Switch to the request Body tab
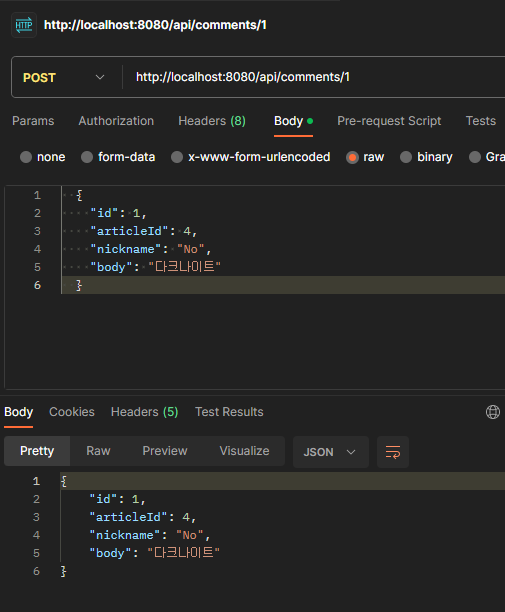The image size is (505, 612). pos(293,121)
